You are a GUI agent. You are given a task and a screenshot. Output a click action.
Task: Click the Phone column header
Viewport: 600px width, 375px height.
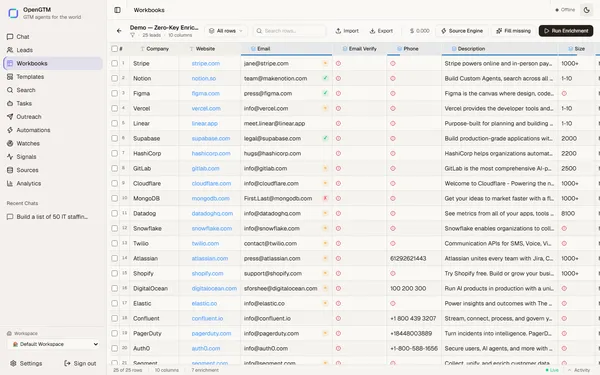pyautogui.click(x=414, y=49)
